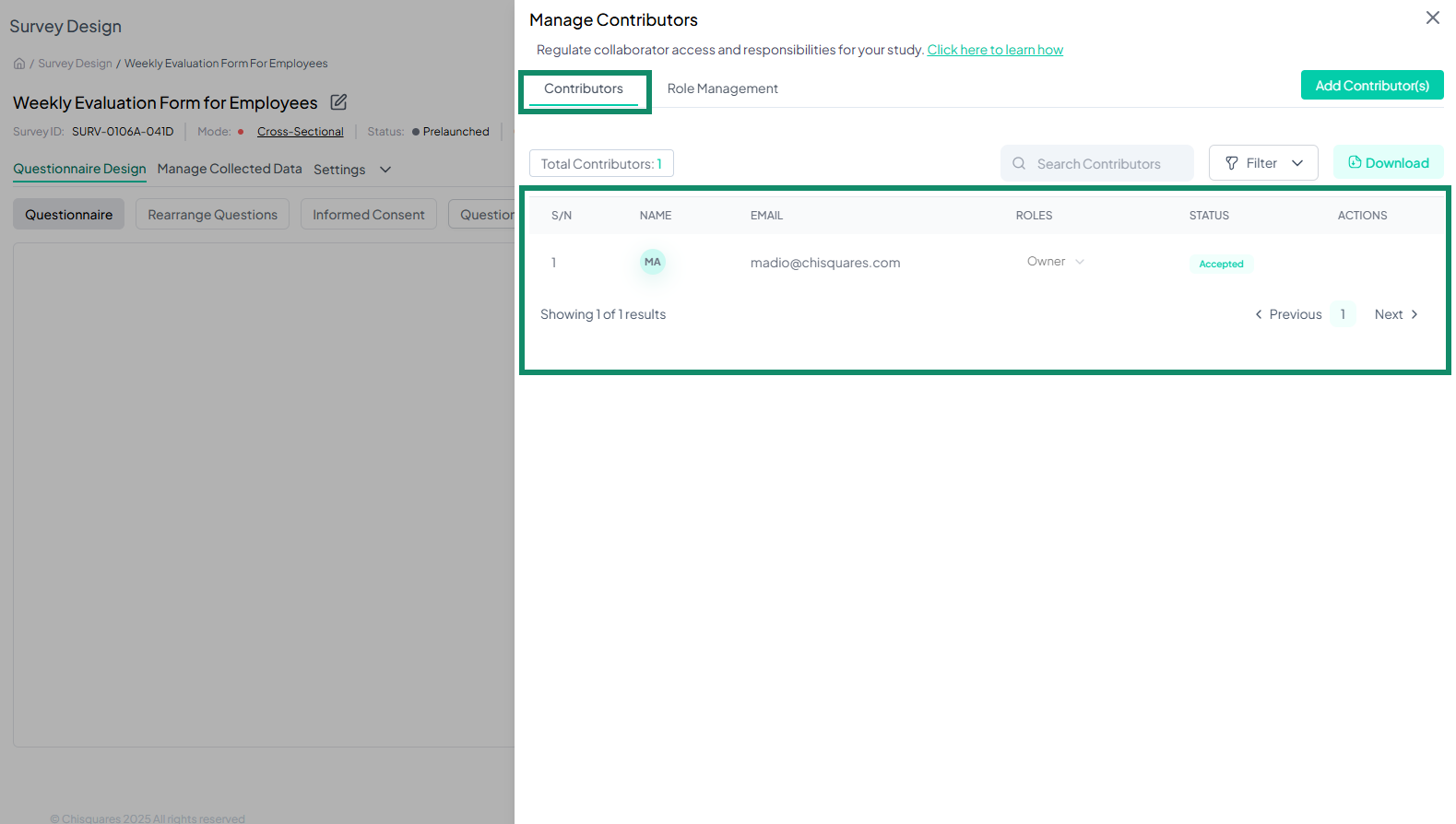Select page 1 in pagination
The height and width of the screenshot is (824, 1456).
tap(1343, 314)
